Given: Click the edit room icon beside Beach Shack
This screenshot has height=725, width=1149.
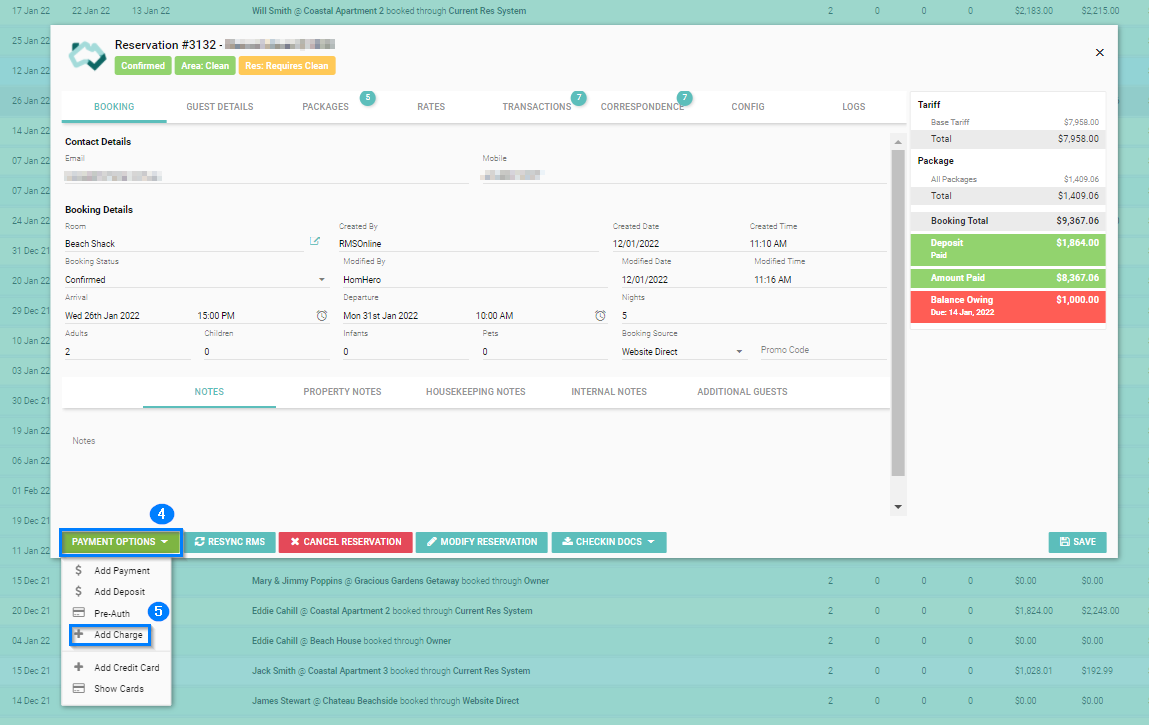Looking at the screenshot, I should click(315, 241).
